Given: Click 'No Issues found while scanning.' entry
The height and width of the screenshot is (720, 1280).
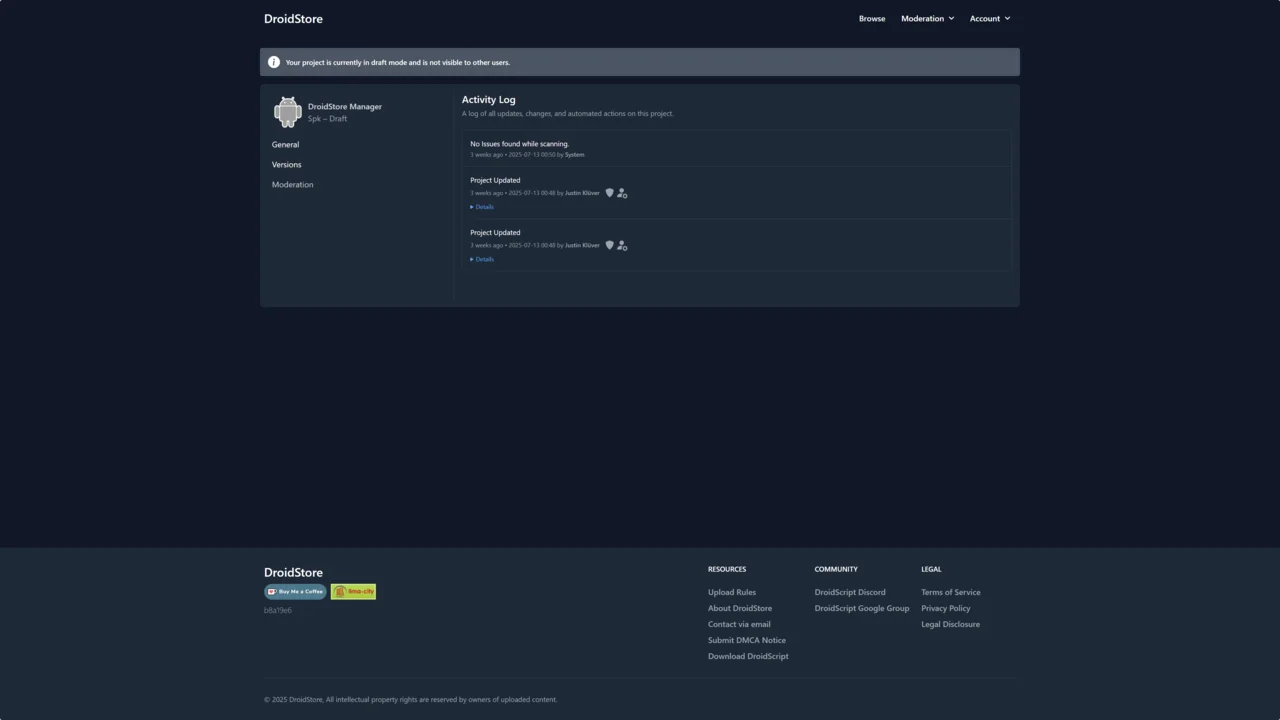Looking at the screenshot, I should point(519,144).
